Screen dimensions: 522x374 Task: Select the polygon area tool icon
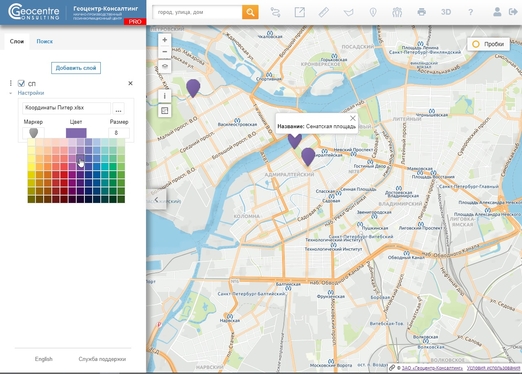click(x=348, y=12)
